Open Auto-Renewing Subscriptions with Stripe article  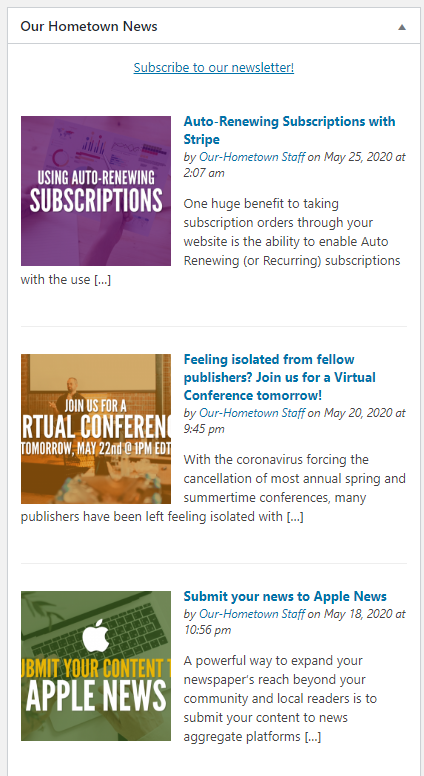pos(289,130)
